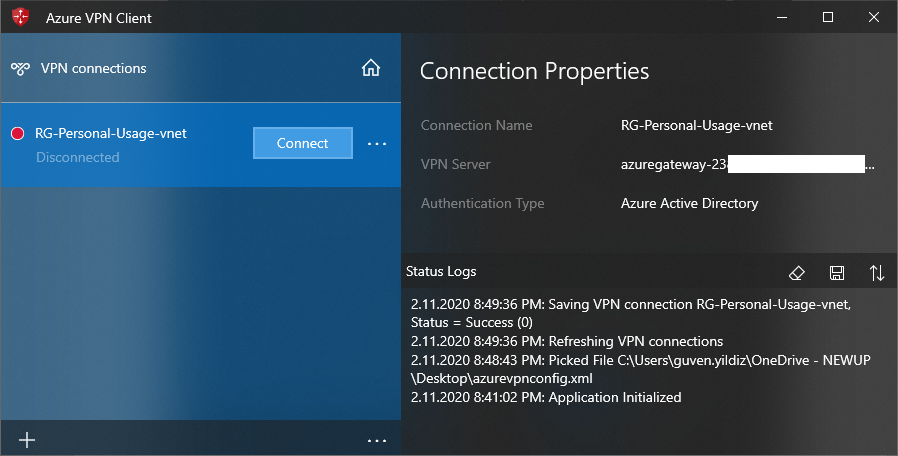
Task: Click the Authentication Type label
Action: (x=482, y=203)
